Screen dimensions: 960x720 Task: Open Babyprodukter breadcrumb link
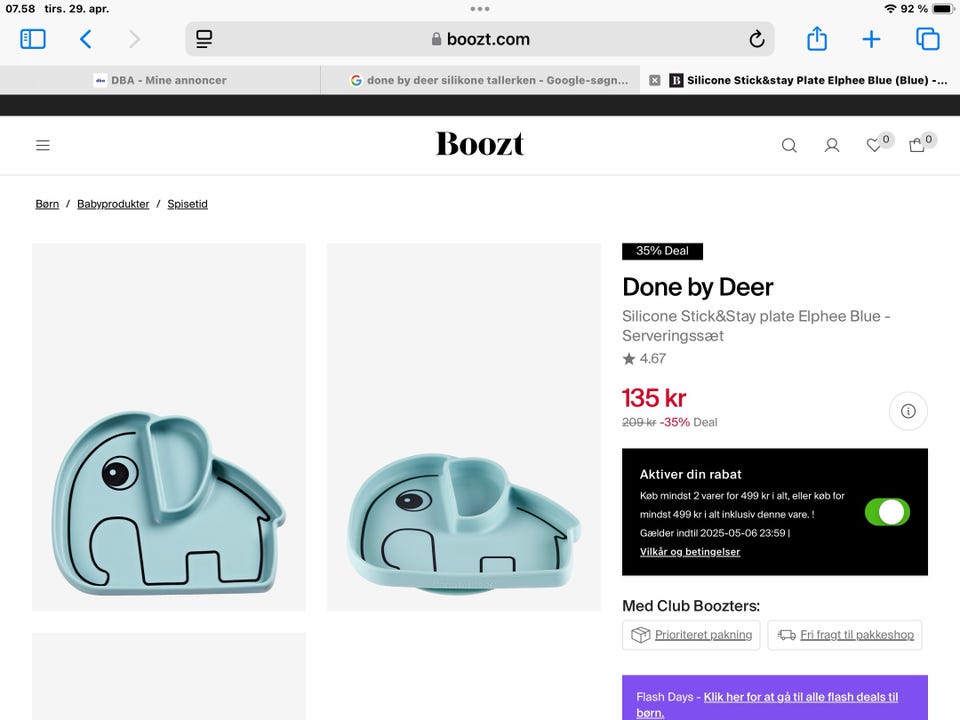tap(113, 204)
